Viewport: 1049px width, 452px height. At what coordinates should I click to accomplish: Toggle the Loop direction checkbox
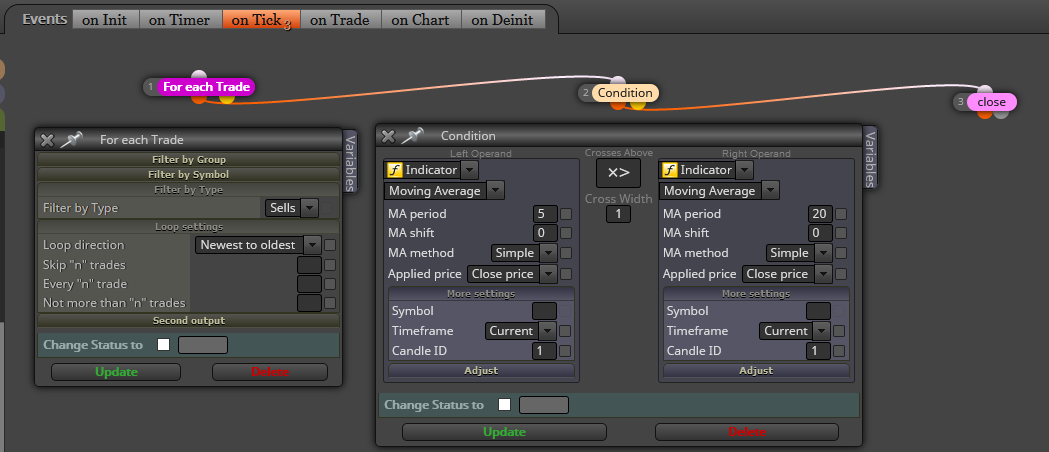330,245
